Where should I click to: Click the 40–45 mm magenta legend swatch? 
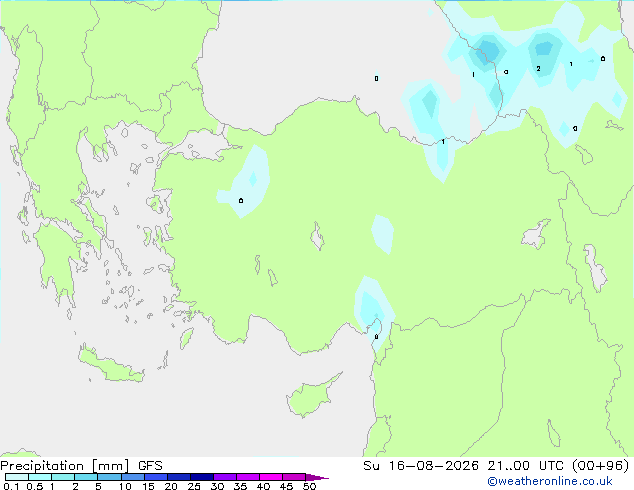pyautogui.click(x=271, y=477)
